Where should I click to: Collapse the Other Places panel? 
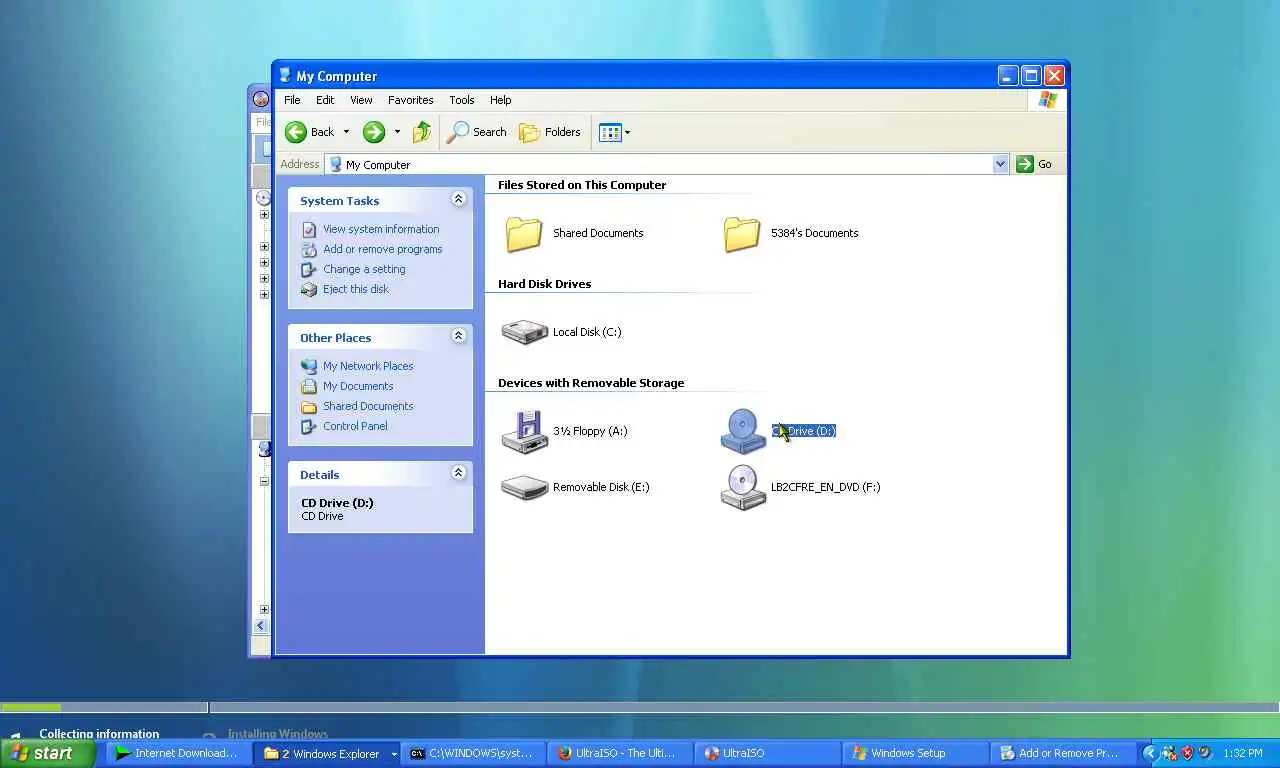[459, 336]
